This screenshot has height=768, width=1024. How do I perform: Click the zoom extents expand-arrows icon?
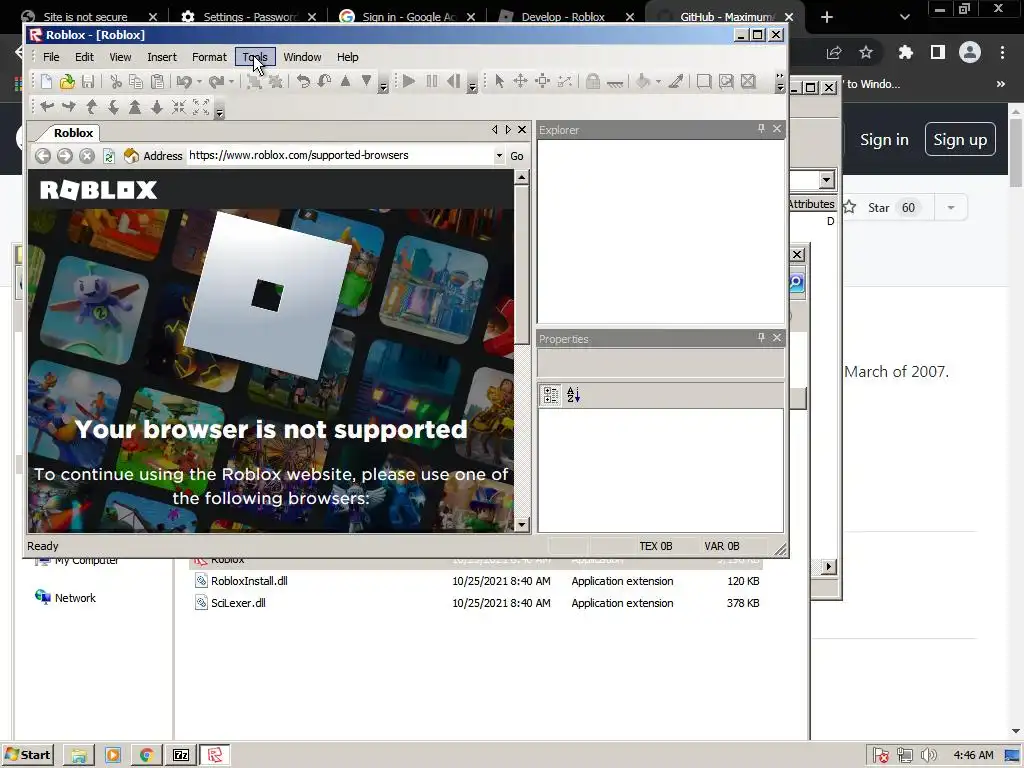tap(201, 107)
